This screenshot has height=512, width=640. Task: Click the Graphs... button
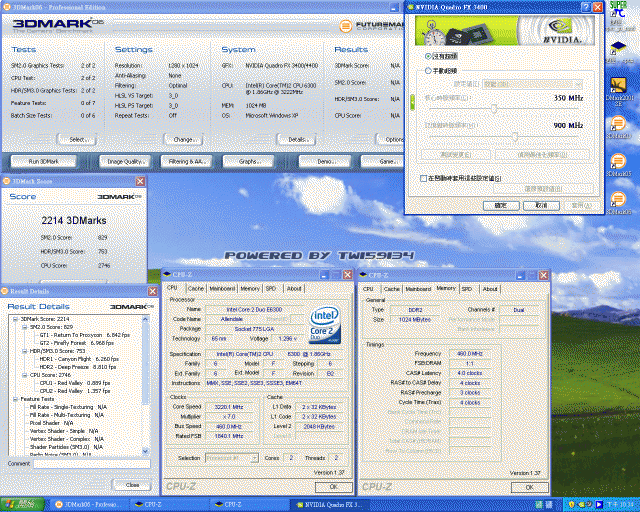[248, 162]
